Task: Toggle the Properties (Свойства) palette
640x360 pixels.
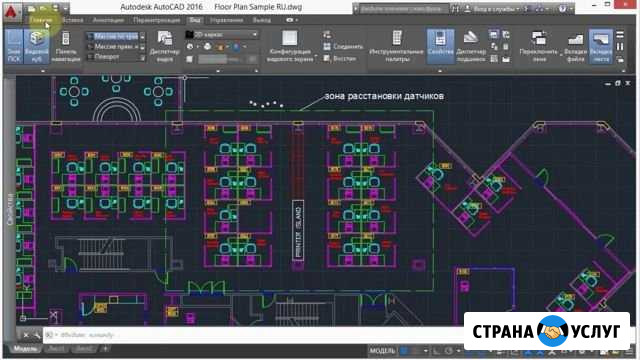Action: click(440, 47)
